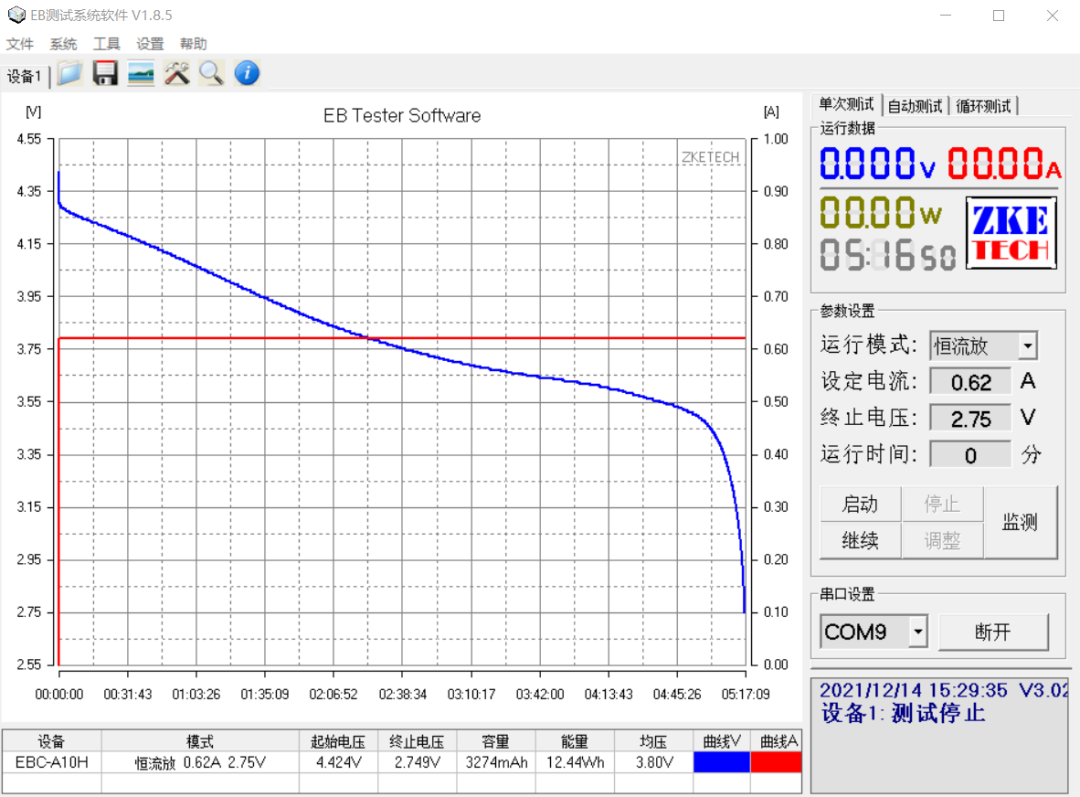The image size is (1080, 797).
Task: Click the 起始电压 column header
Action: pos(338,741)
